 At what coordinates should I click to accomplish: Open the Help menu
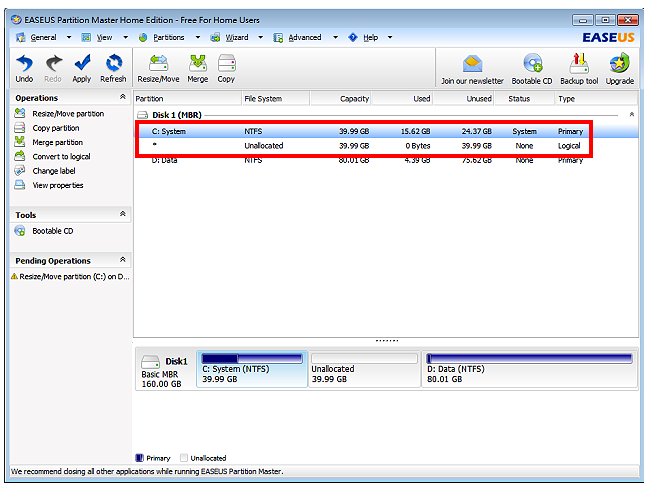370,37
